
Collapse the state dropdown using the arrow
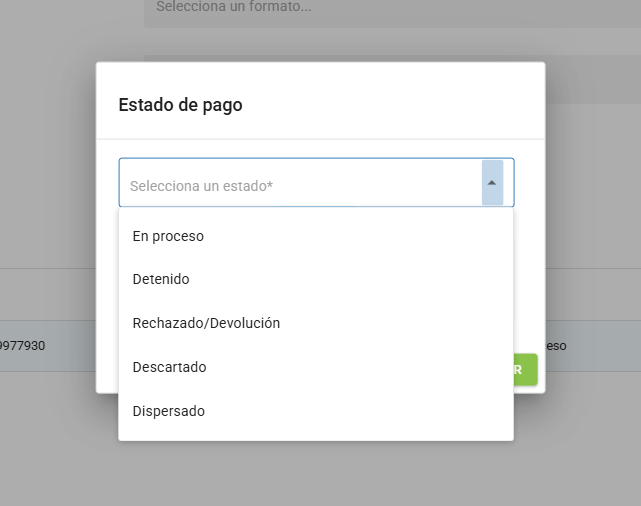(x=491, y=183)
